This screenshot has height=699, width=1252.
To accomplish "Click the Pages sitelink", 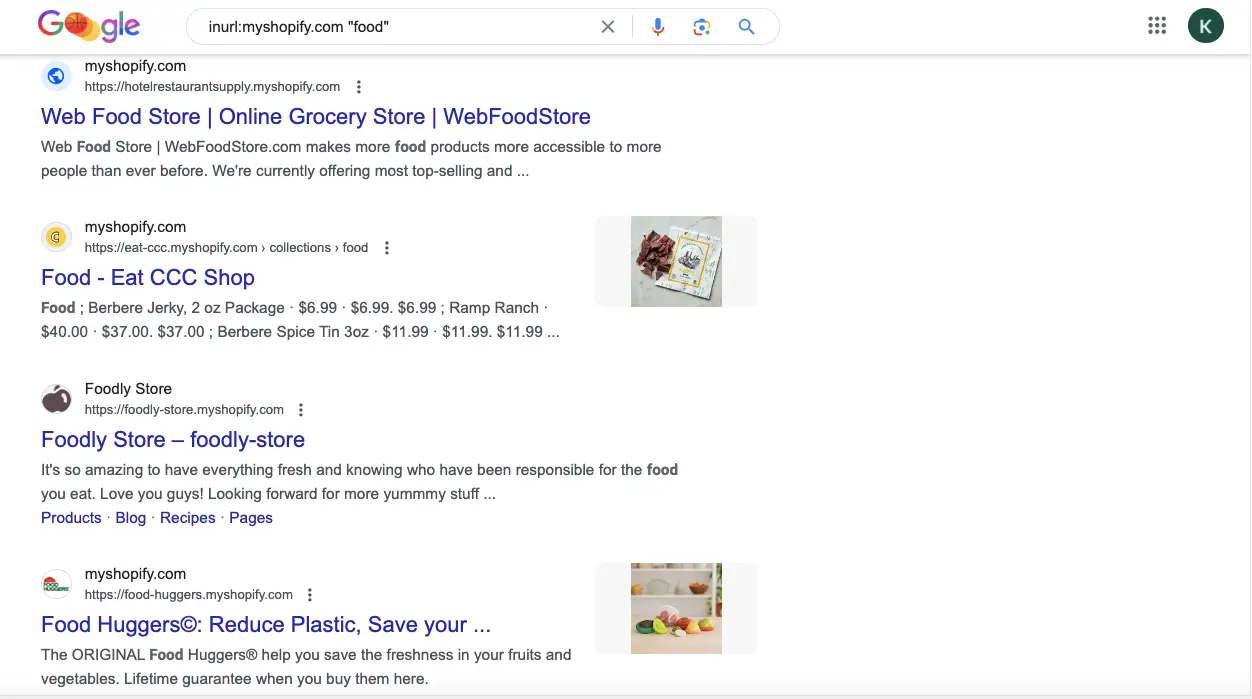I will pyautogui.click(x=251, y=517).
